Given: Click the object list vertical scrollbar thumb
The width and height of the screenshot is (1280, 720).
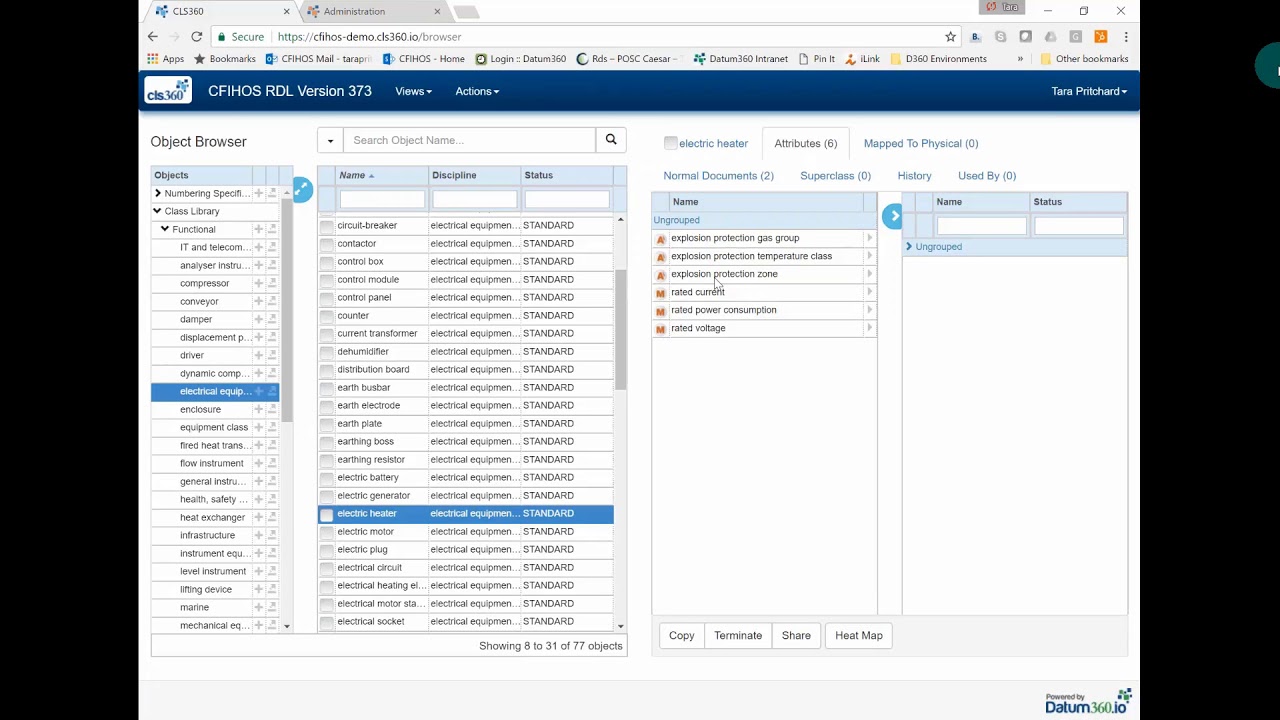Looking at the screenshot, I should click(620, 330).
